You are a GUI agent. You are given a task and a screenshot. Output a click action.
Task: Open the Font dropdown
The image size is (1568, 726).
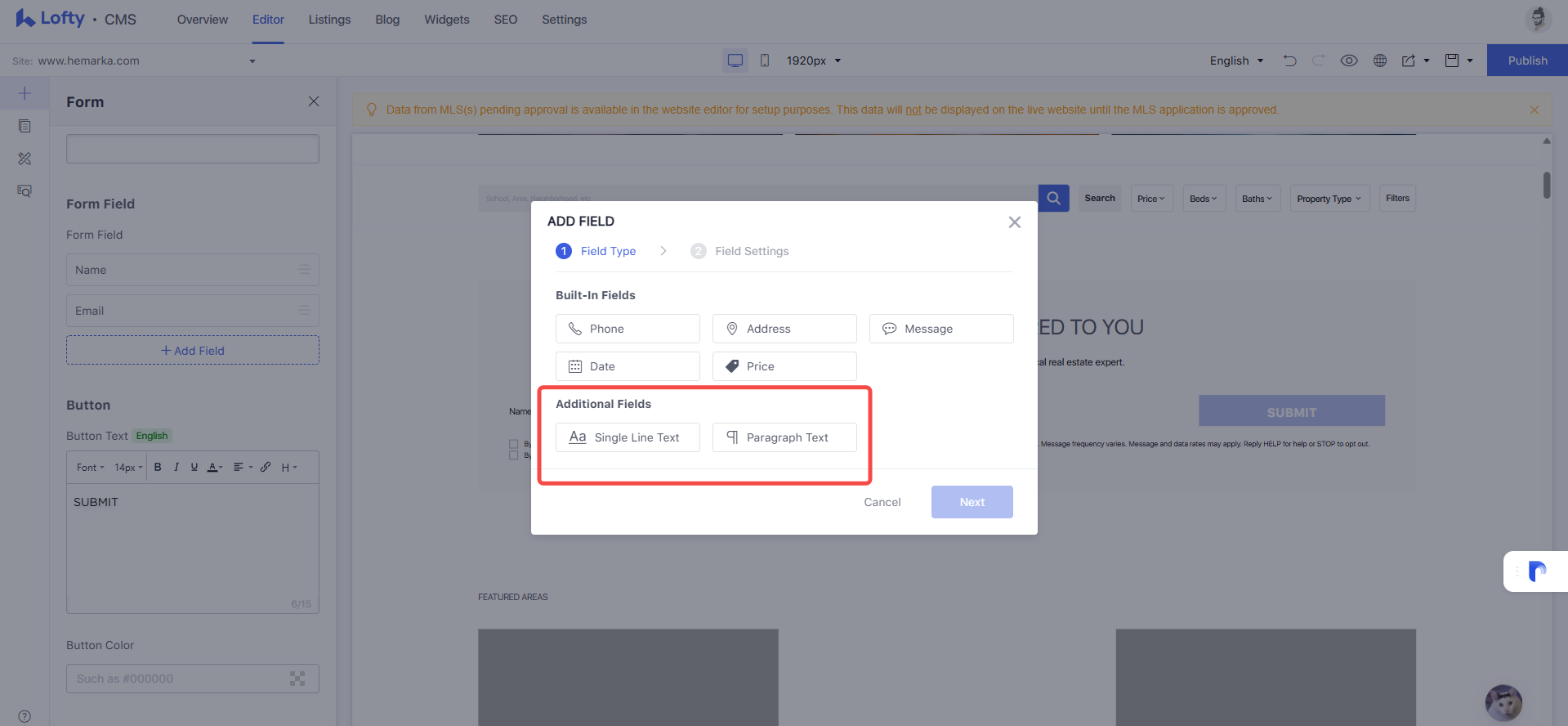click(x=90, y=468)
